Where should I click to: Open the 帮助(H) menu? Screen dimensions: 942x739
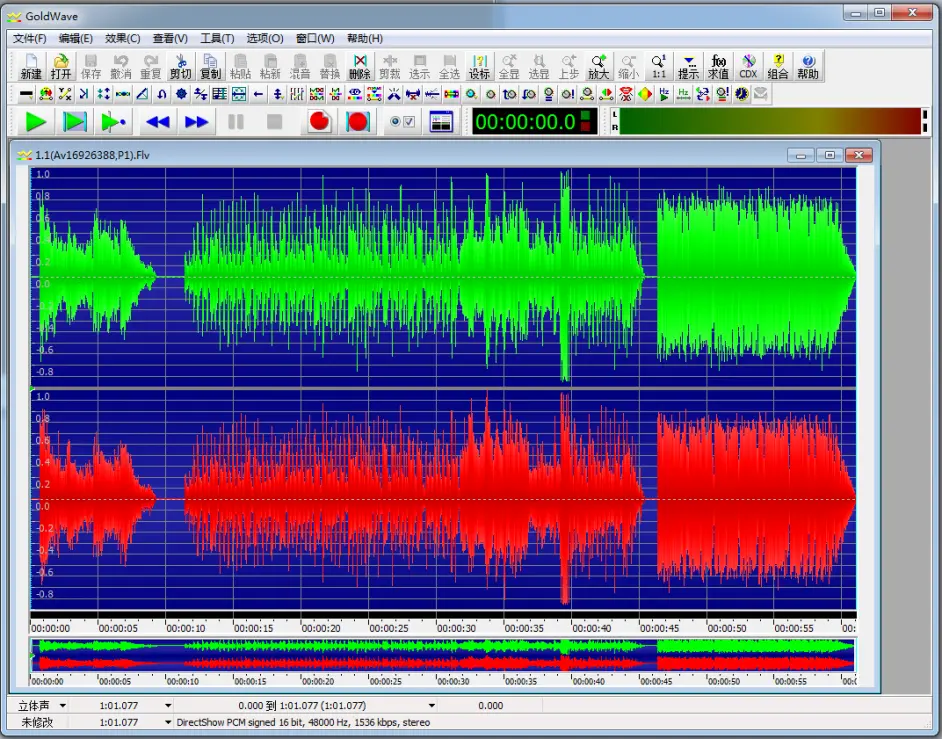click(365, 38)
